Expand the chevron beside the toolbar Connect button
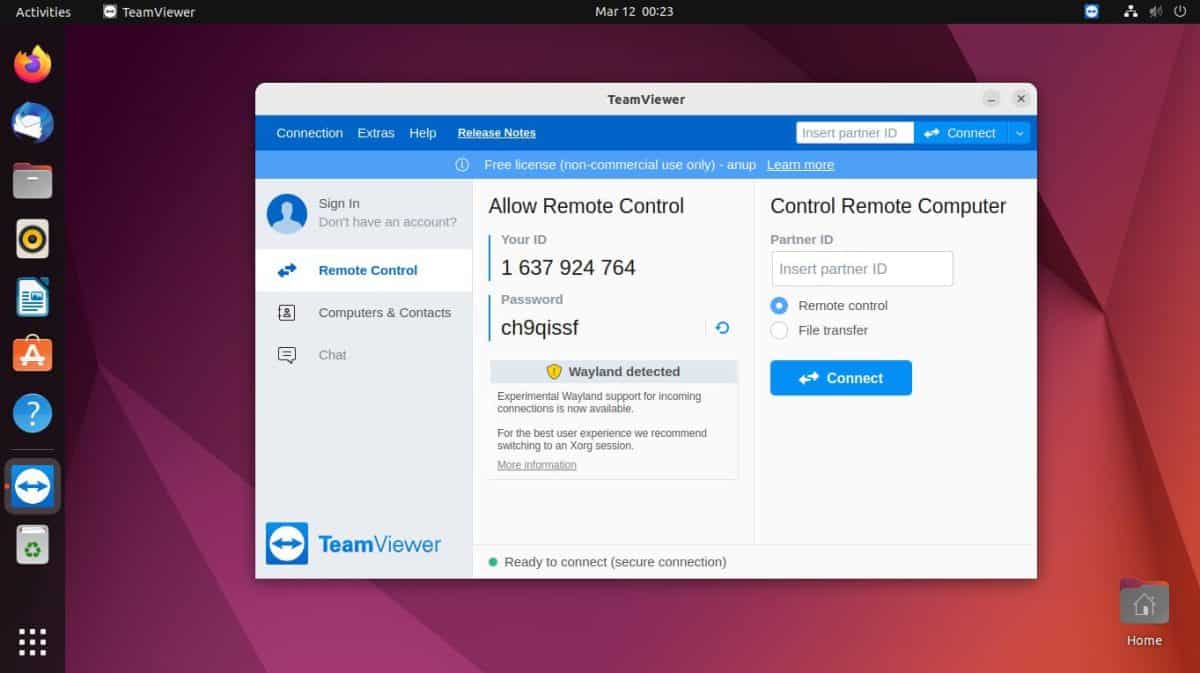 point(1019,132)
